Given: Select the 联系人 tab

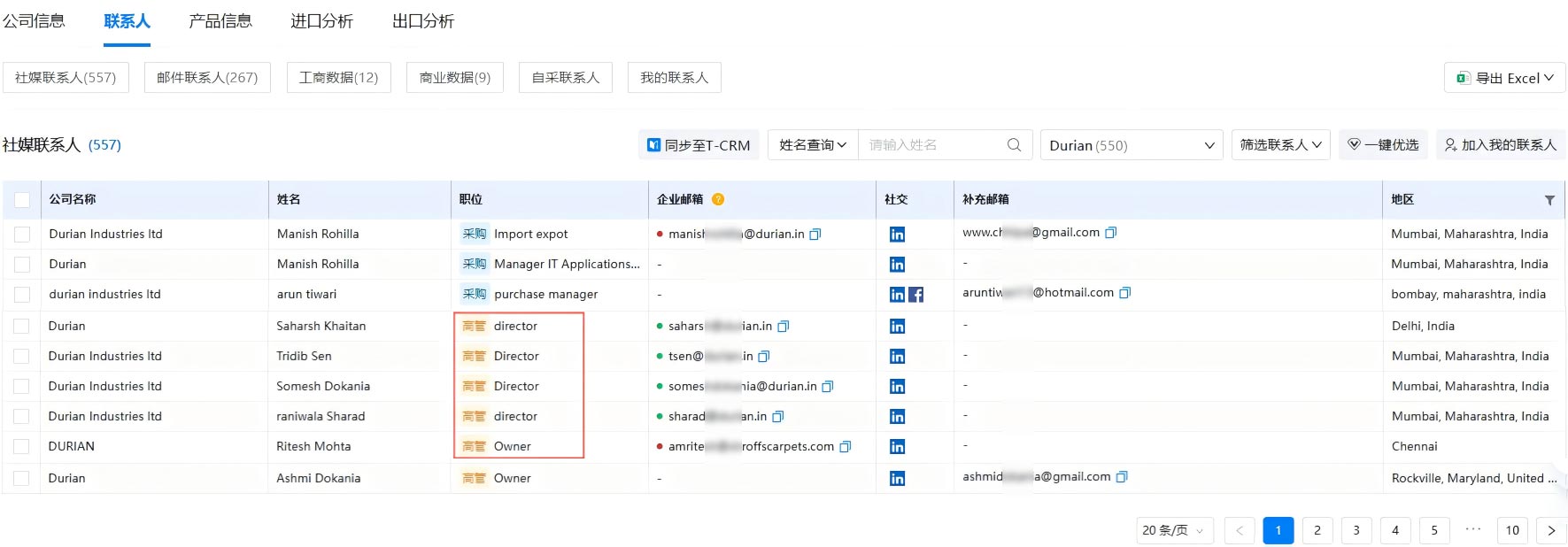Looking at the screenshot, I should click(127, 21).
